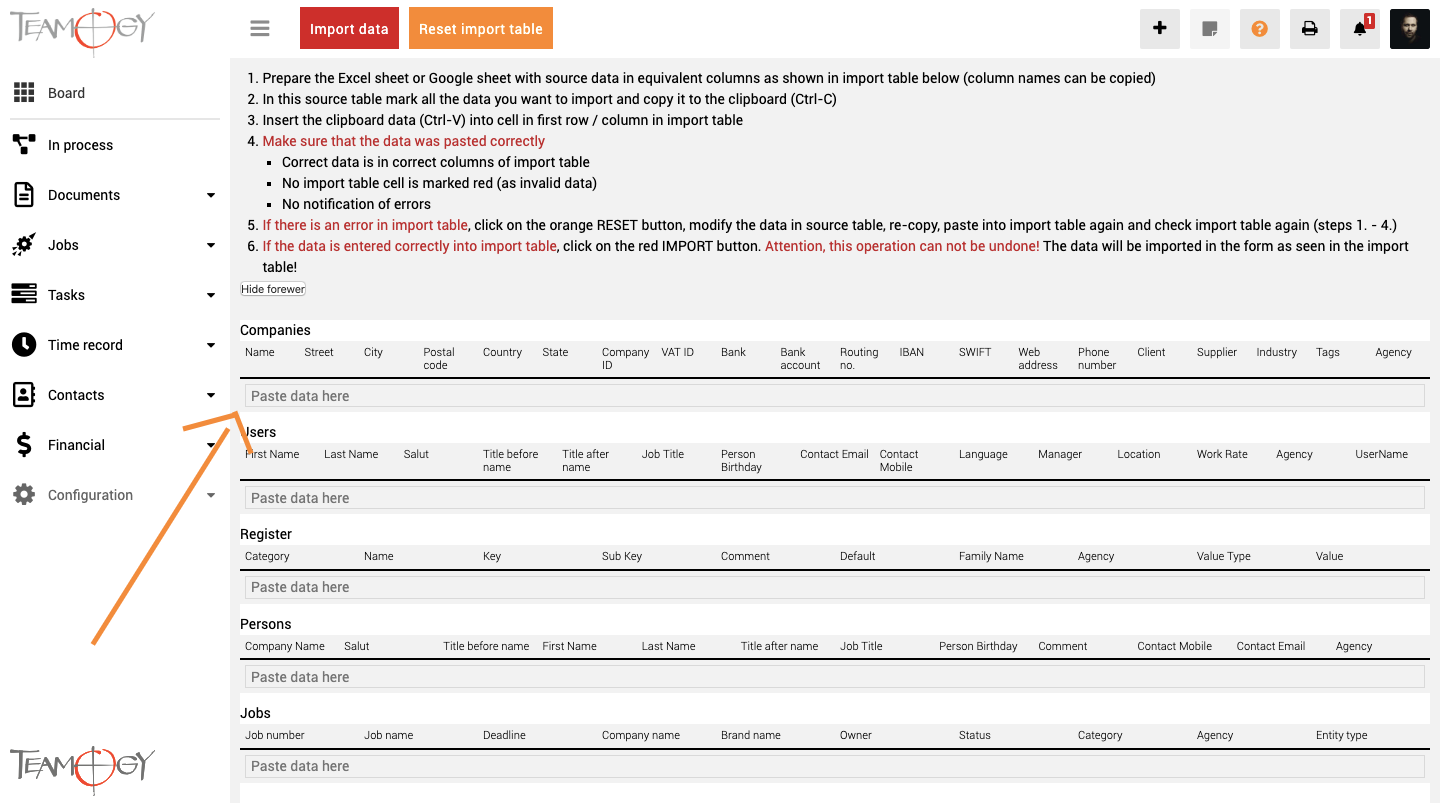This screenshot has height=803, width=1440.
Task: Select Documents in the sidebar
Action: (x=84, y=195)
